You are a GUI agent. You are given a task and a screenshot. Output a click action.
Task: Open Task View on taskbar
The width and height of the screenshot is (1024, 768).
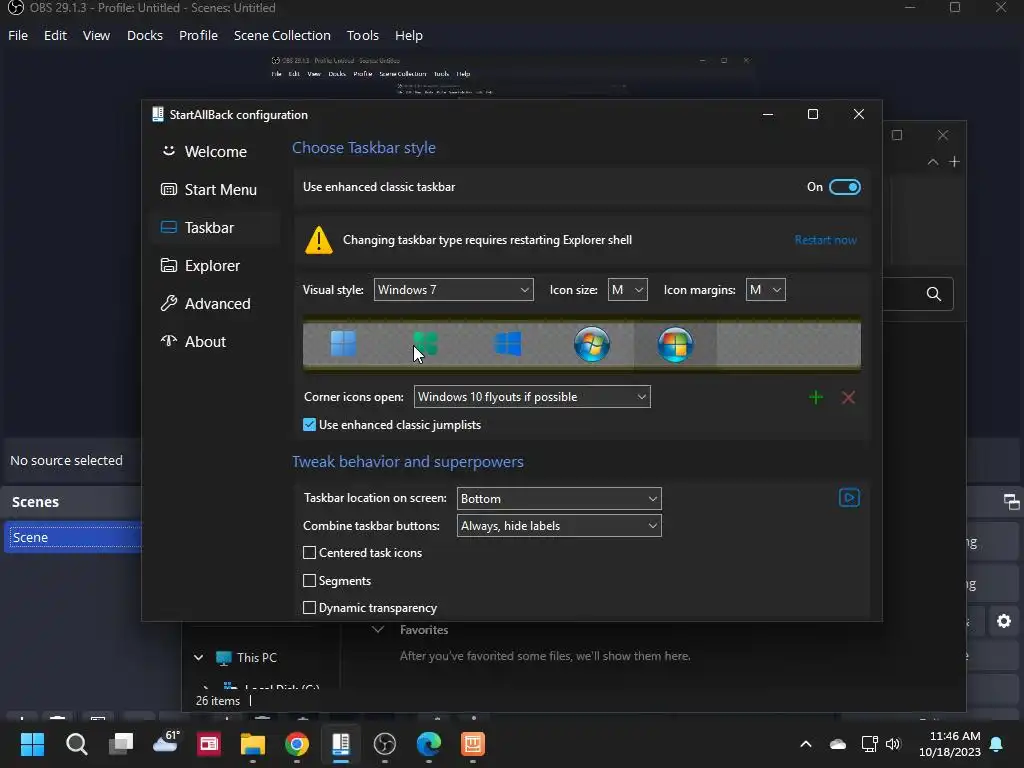coord(121,744)
